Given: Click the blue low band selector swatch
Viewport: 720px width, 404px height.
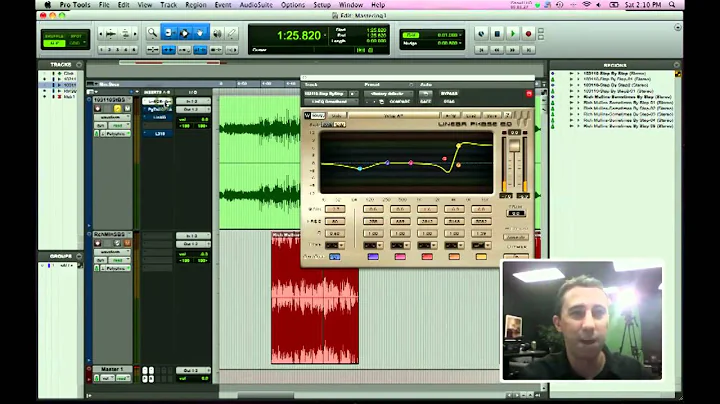Looking at the screenshot, I should click(335, 257).
